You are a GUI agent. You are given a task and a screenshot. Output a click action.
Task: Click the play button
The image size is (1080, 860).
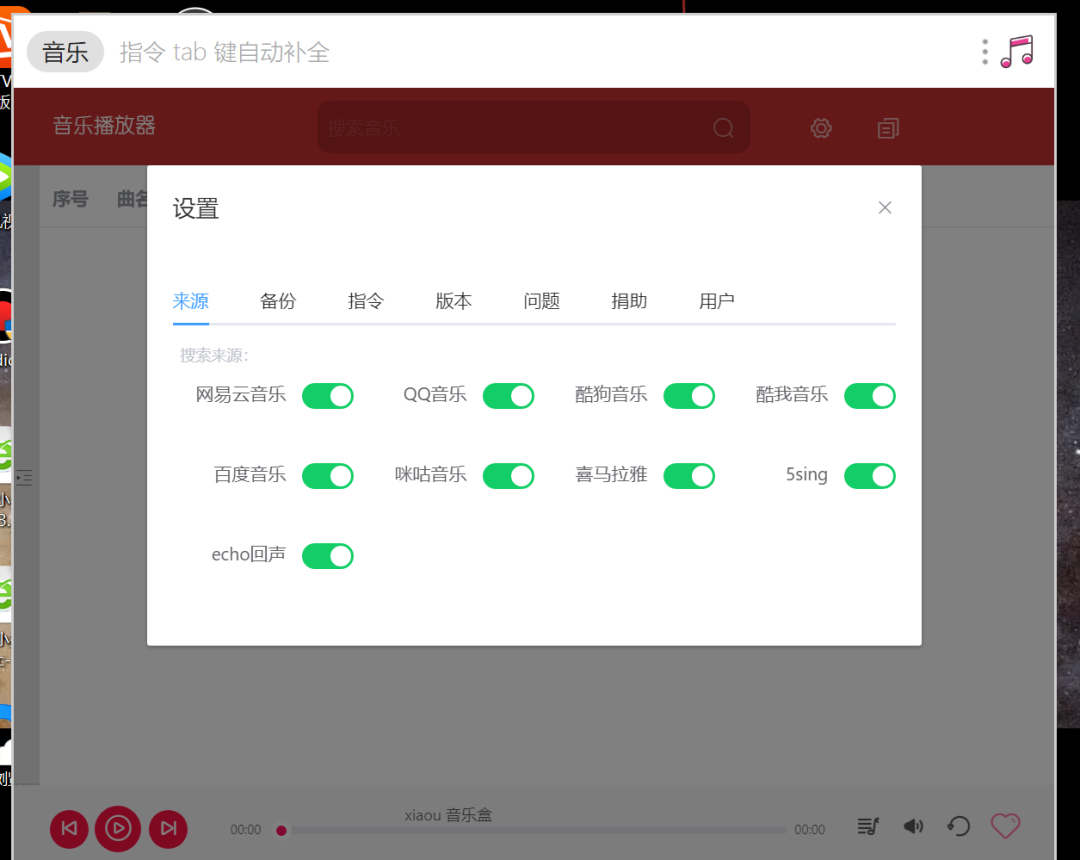(118, 828)
